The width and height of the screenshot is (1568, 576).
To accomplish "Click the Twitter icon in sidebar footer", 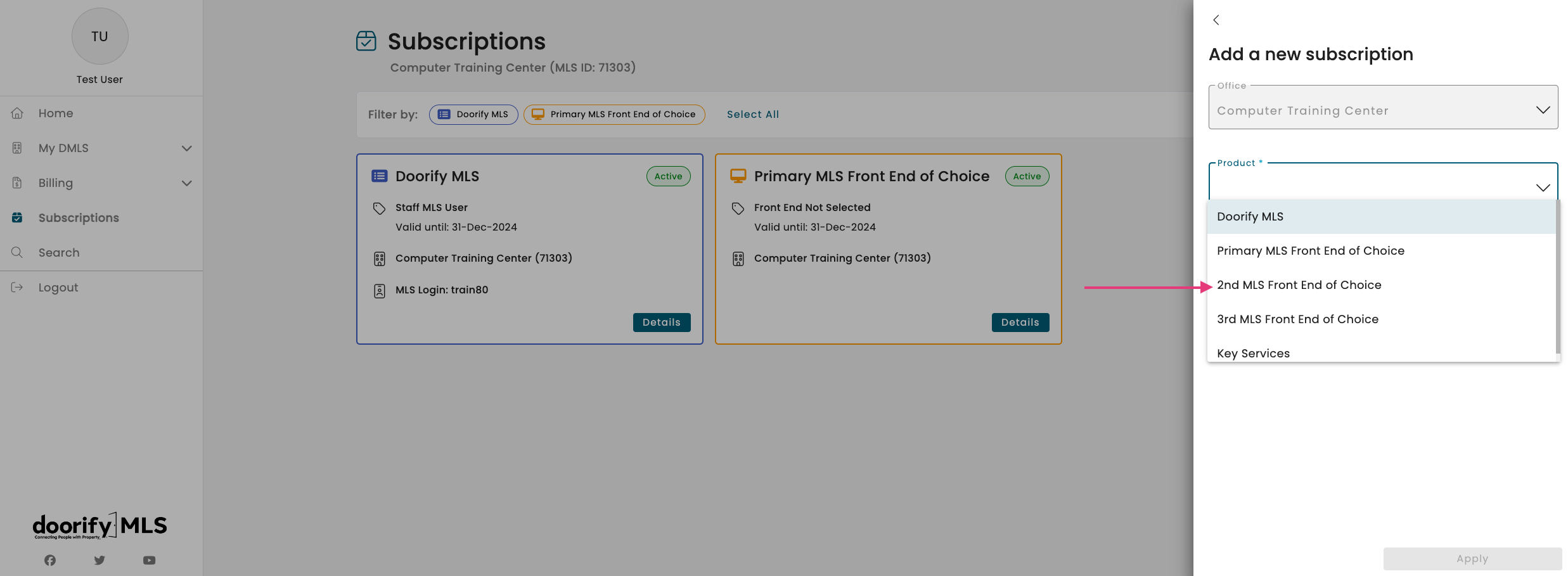I will [100, 560].
